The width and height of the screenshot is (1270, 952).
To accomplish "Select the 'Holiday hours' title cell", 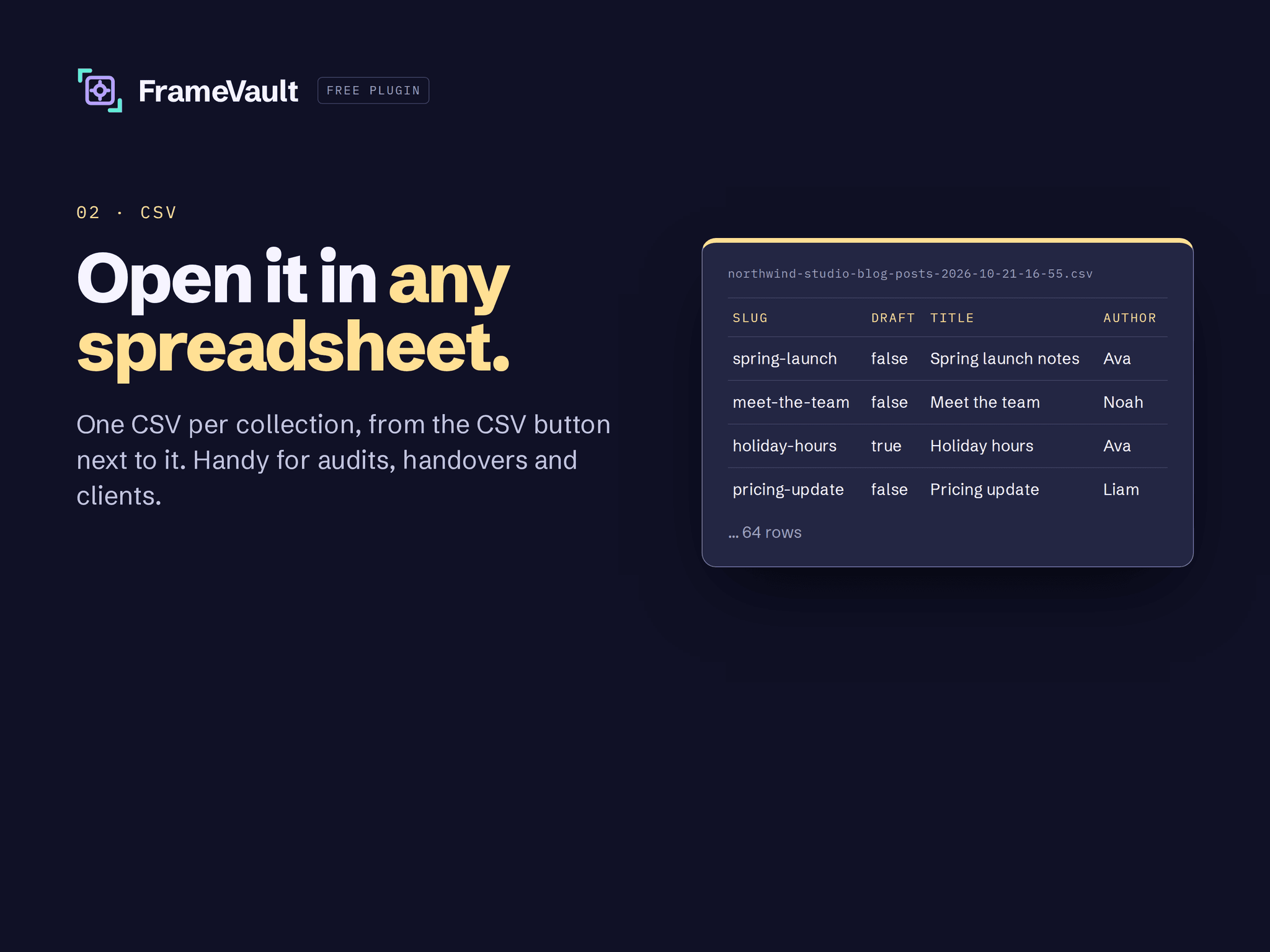I will [982, 446].
